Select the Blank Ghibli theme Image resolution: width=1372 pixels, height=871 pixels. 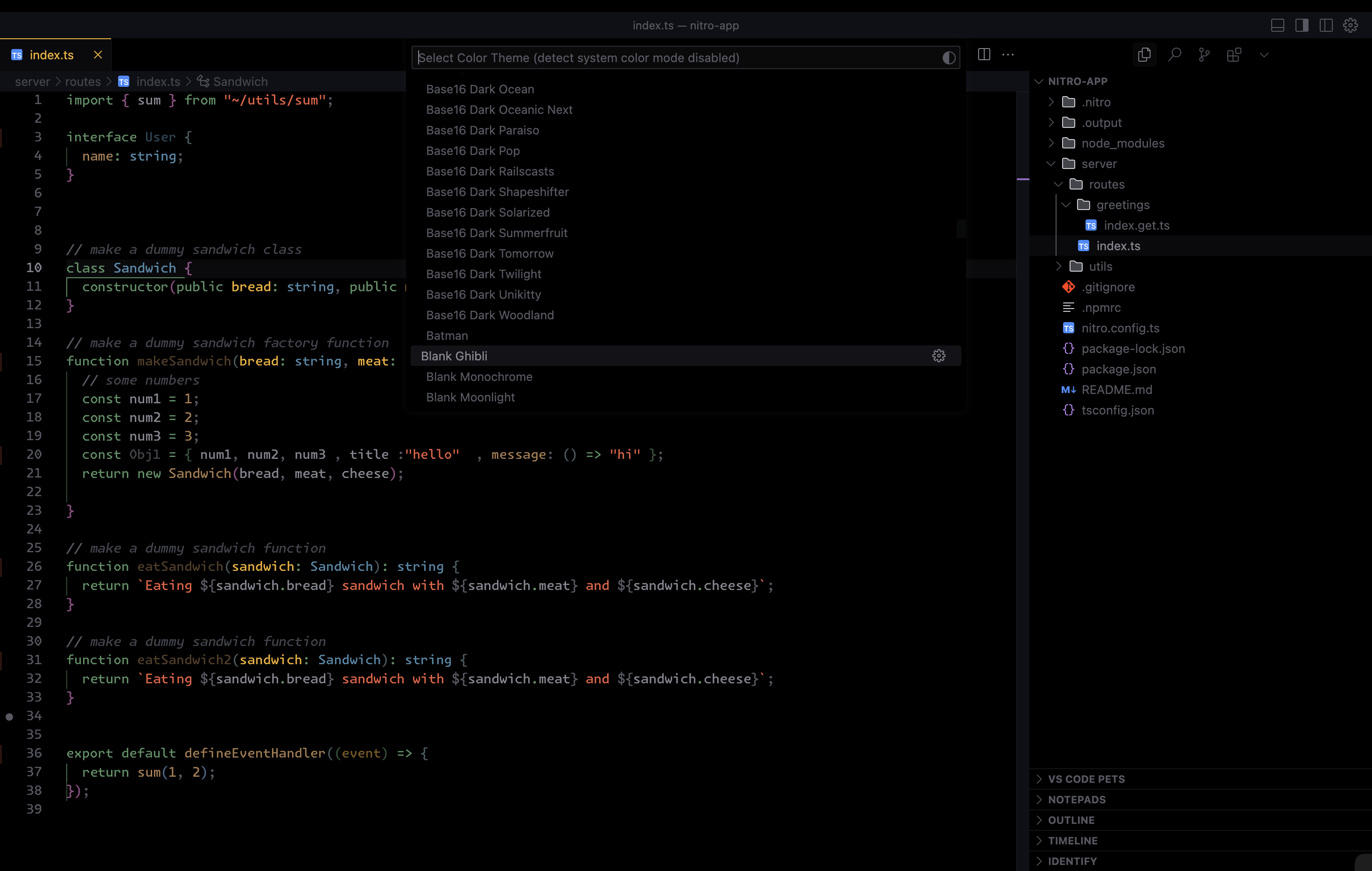pyautogui.click(x=686, y=356)
